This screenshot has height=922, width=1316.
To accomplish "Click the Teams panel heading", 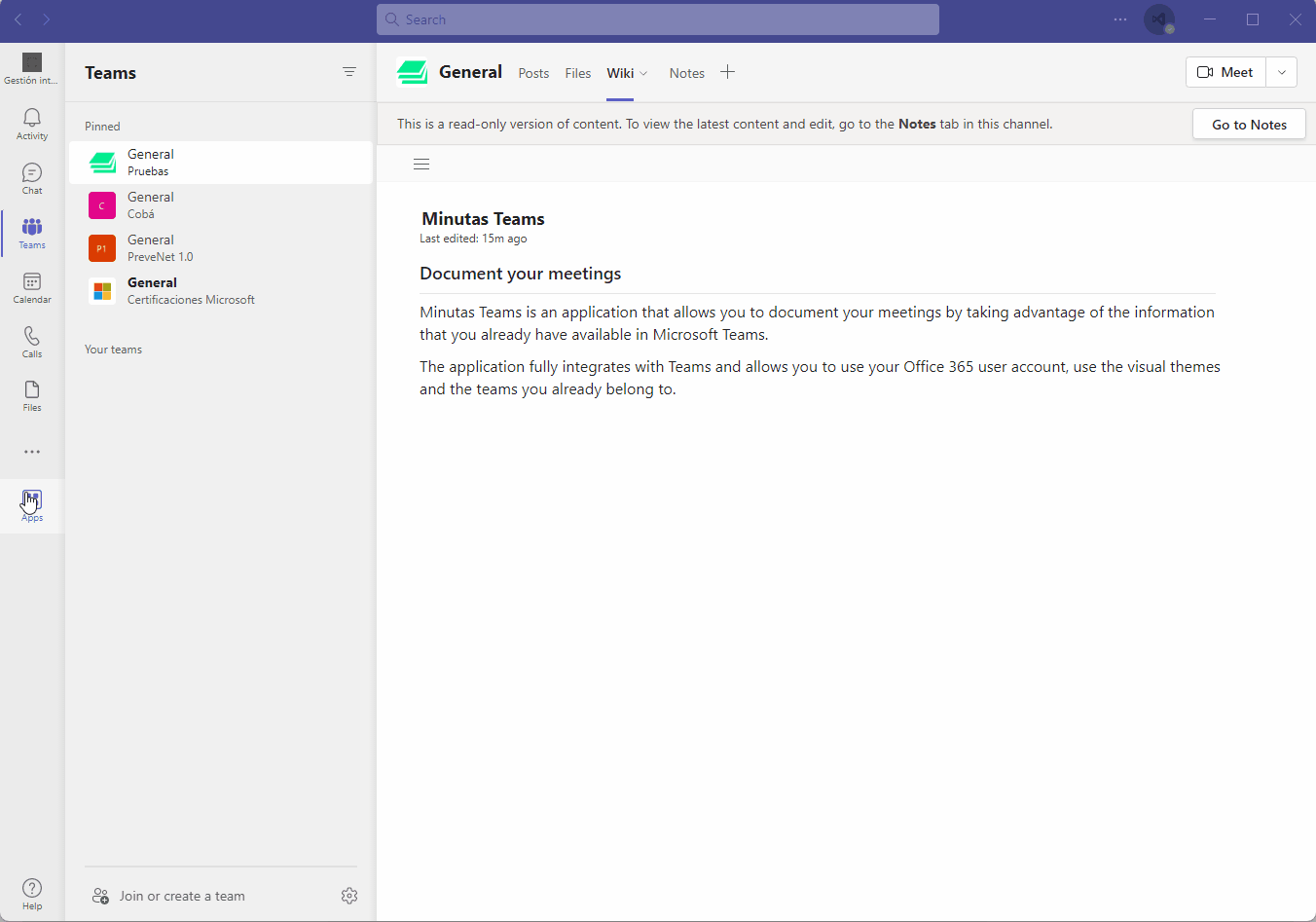I will pos(110,73).
